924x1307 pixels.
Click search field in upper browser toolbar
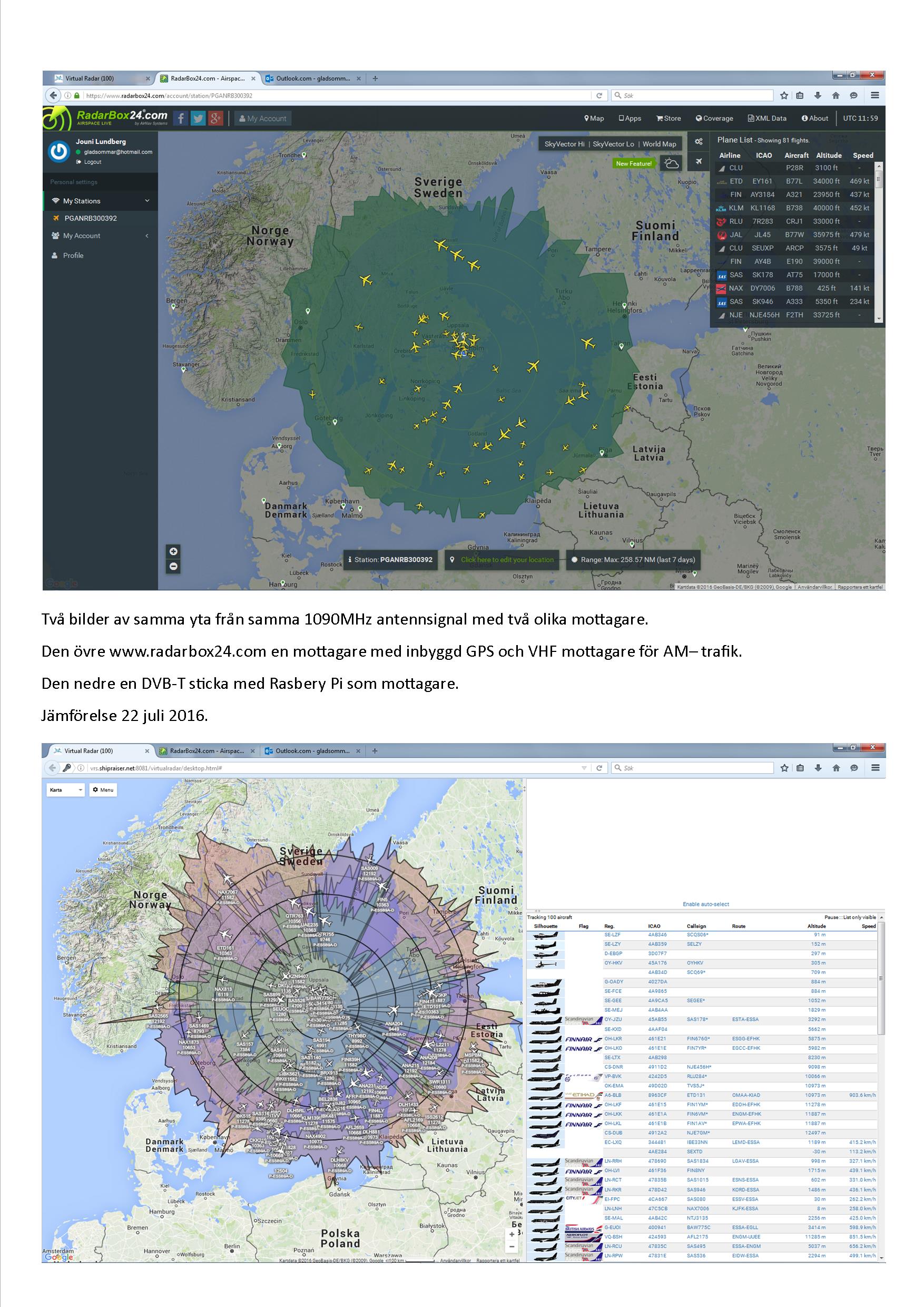pos(692,95)
